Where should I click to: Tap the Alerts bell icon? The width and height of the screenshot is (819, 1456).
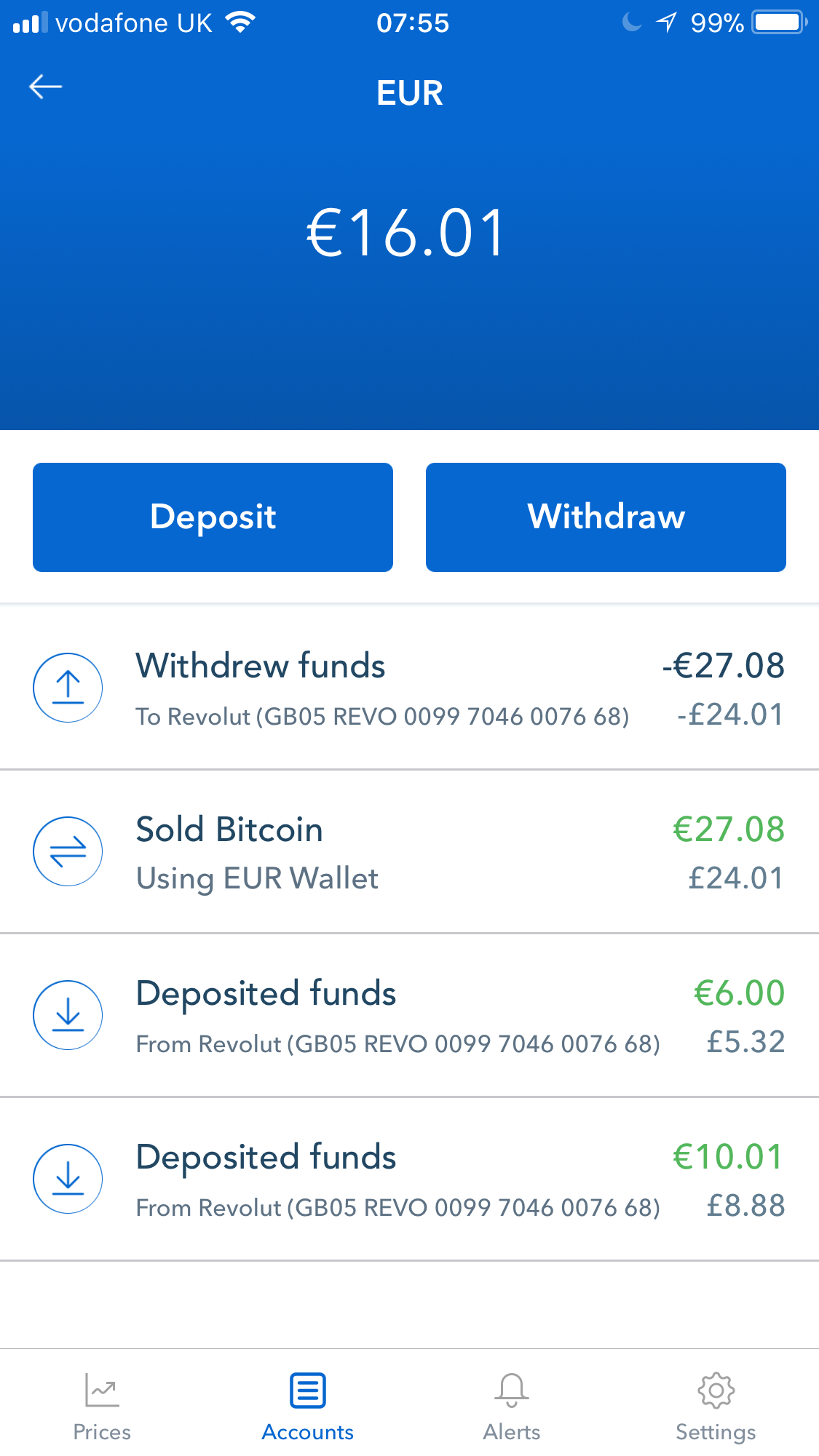click(512, 1391)
